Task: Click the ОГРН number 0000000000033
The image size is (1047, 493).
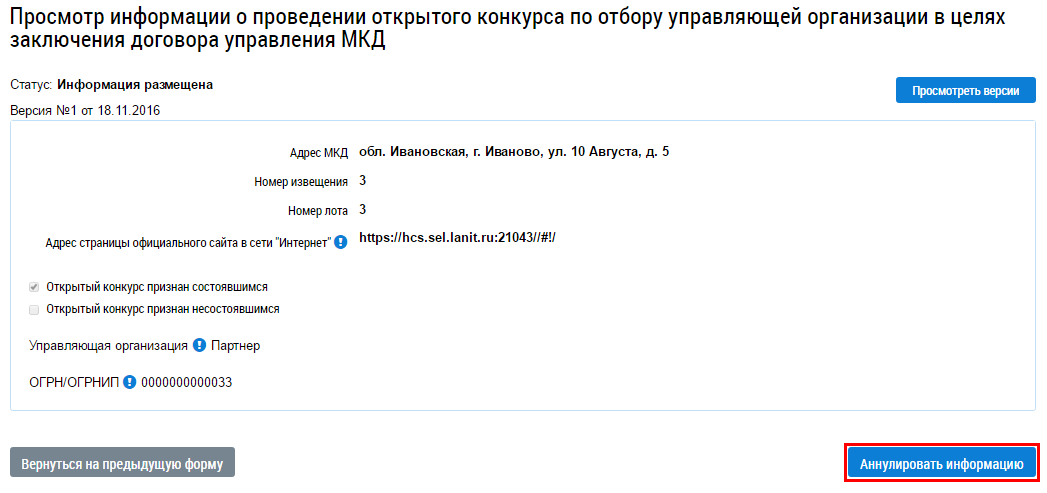Action: point(186,382)
